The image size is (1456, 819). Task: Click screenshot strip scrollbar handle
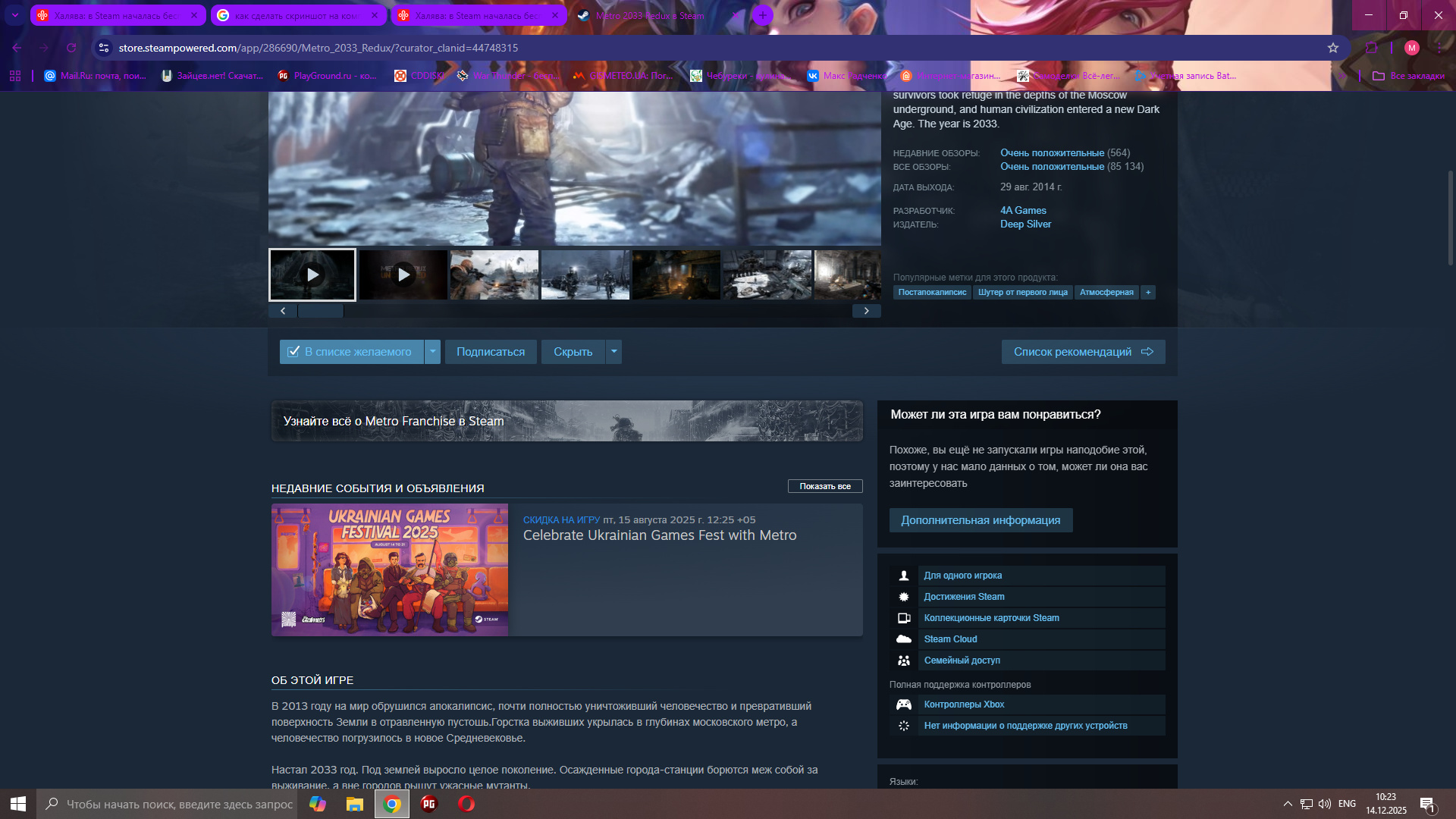[x=321, y=311]
